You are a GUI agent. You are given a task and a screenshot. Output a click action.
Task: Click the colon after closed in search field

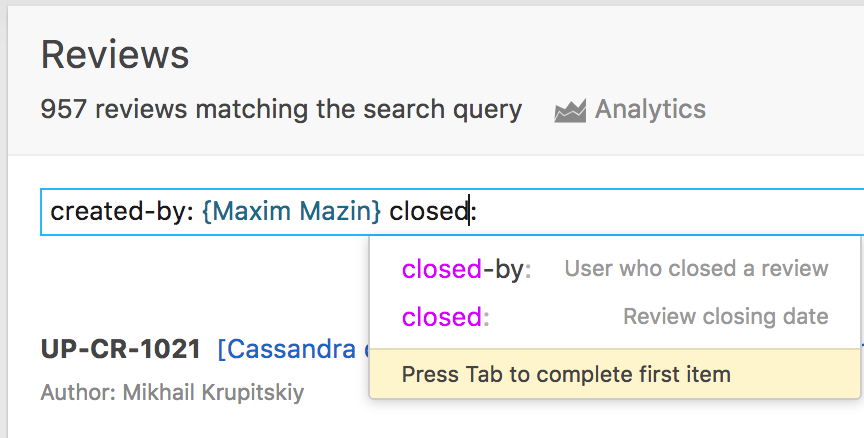[x=473, y=213]
